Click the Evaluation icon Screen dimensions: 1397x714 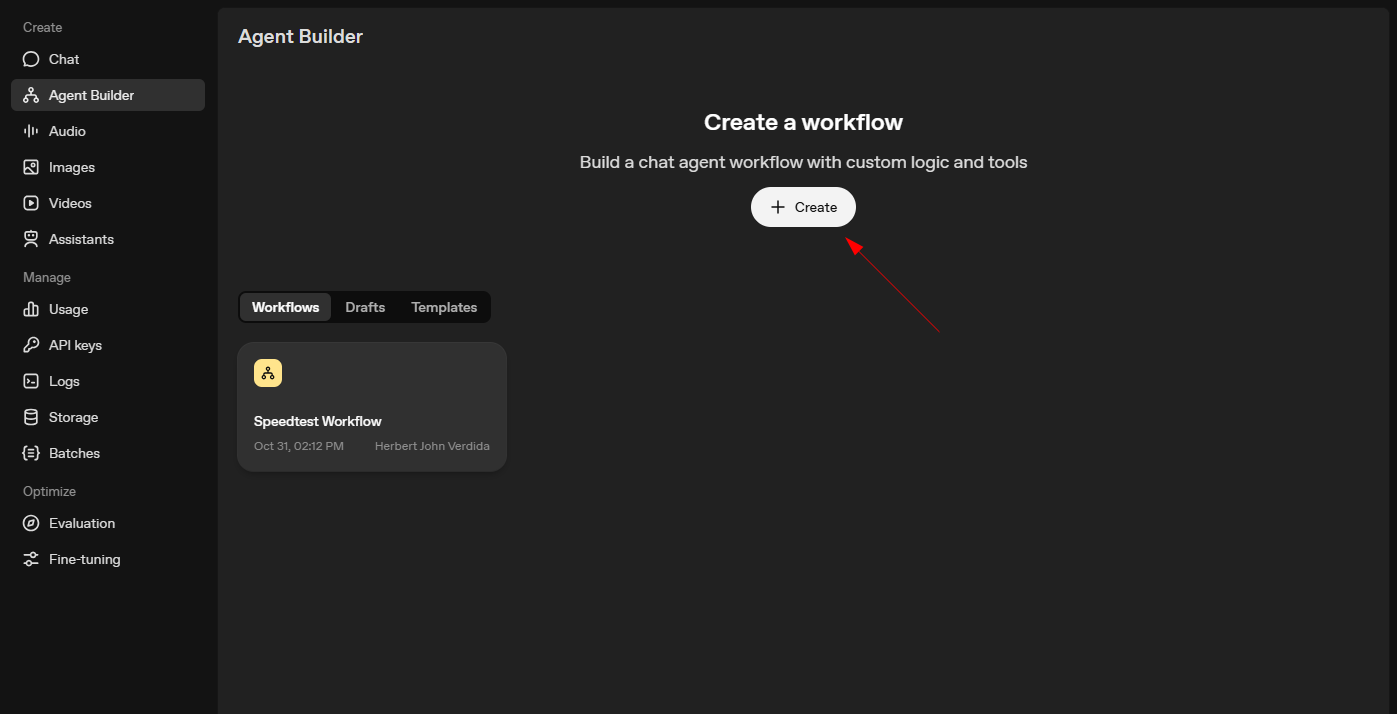[30, 523]
